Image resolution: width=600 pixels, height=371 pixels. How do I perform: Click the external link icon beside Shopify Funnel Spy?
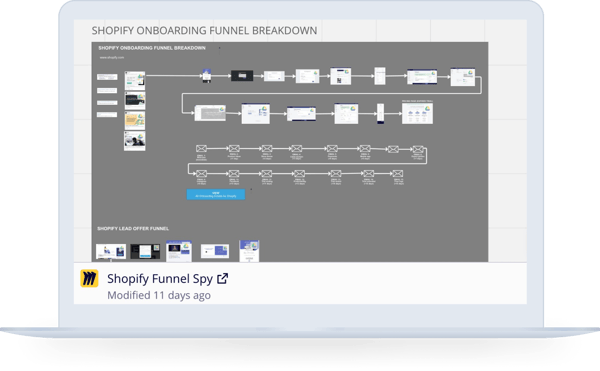pos(223,278)
